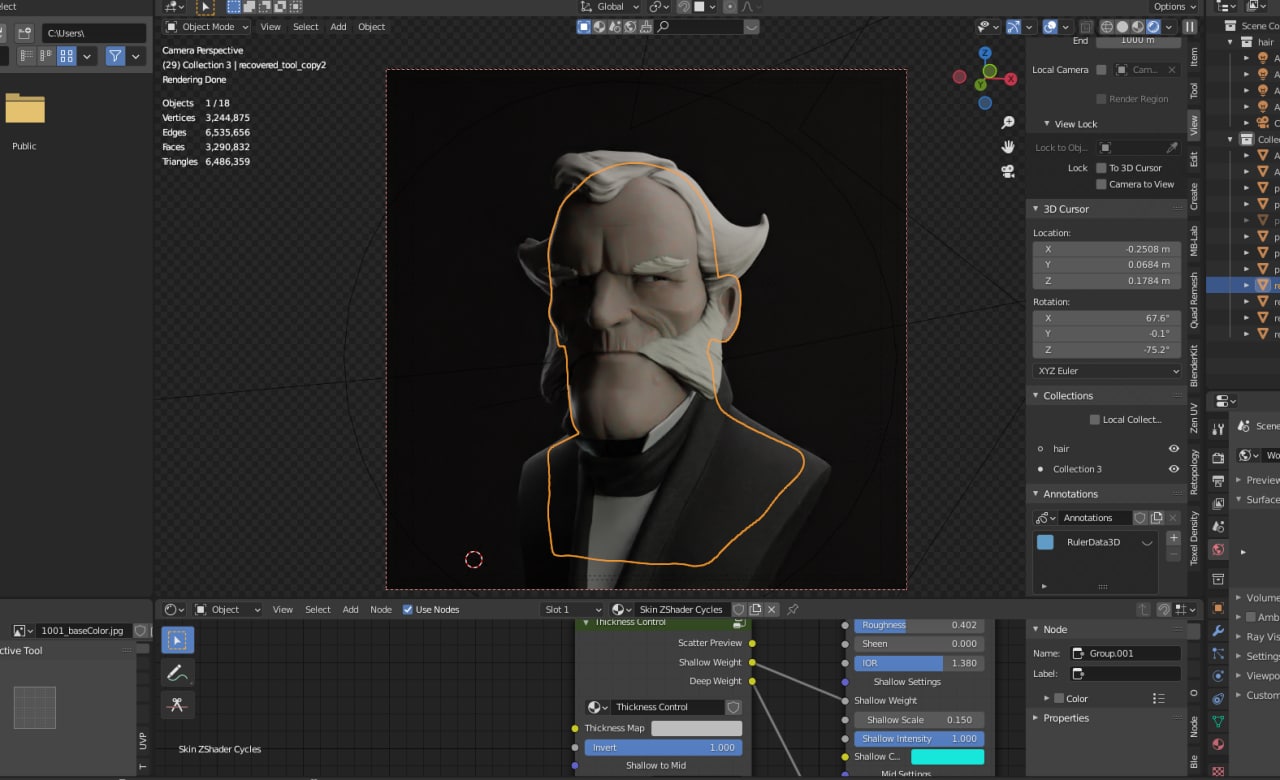Open the Physics properties tab
This screenshot has height=780, width=1280.
[1218, 676]
